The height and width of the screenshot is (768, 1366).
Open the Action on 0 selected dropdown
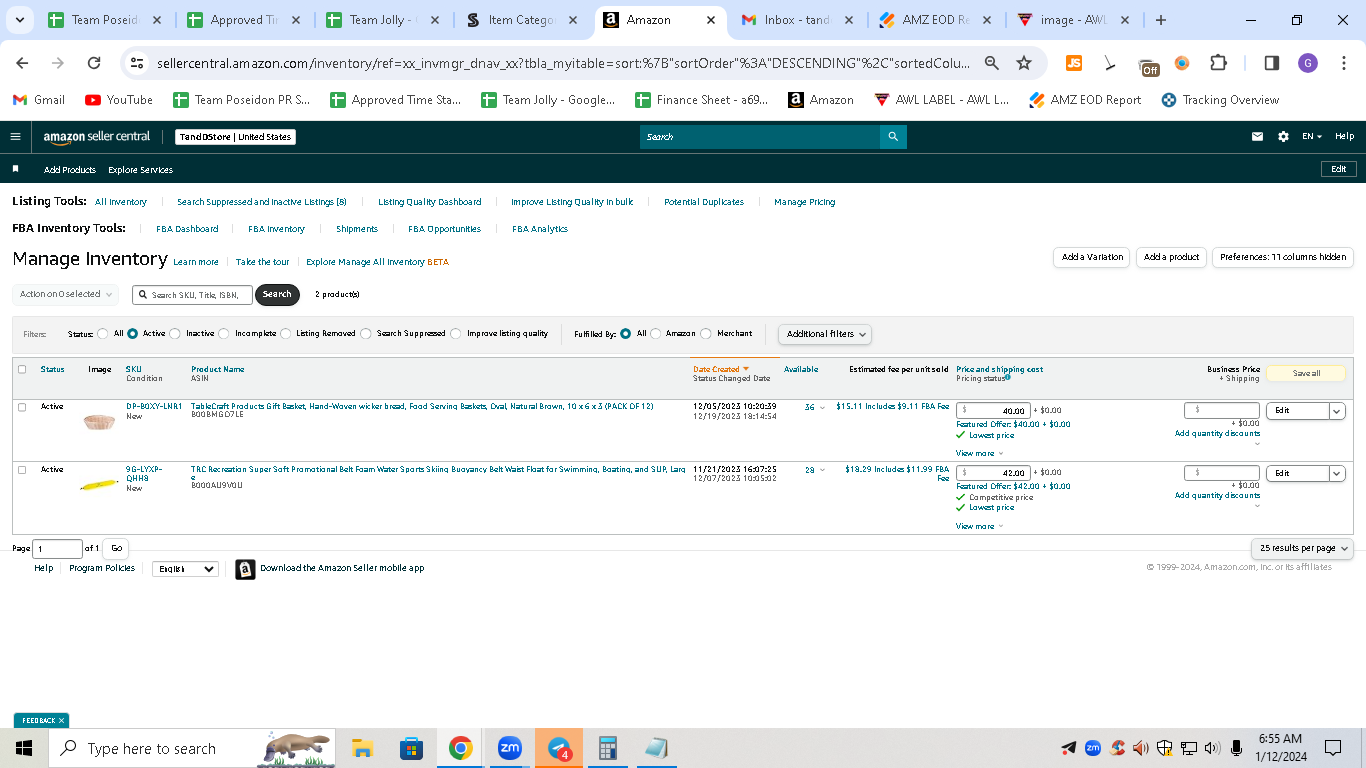point(65,294)
